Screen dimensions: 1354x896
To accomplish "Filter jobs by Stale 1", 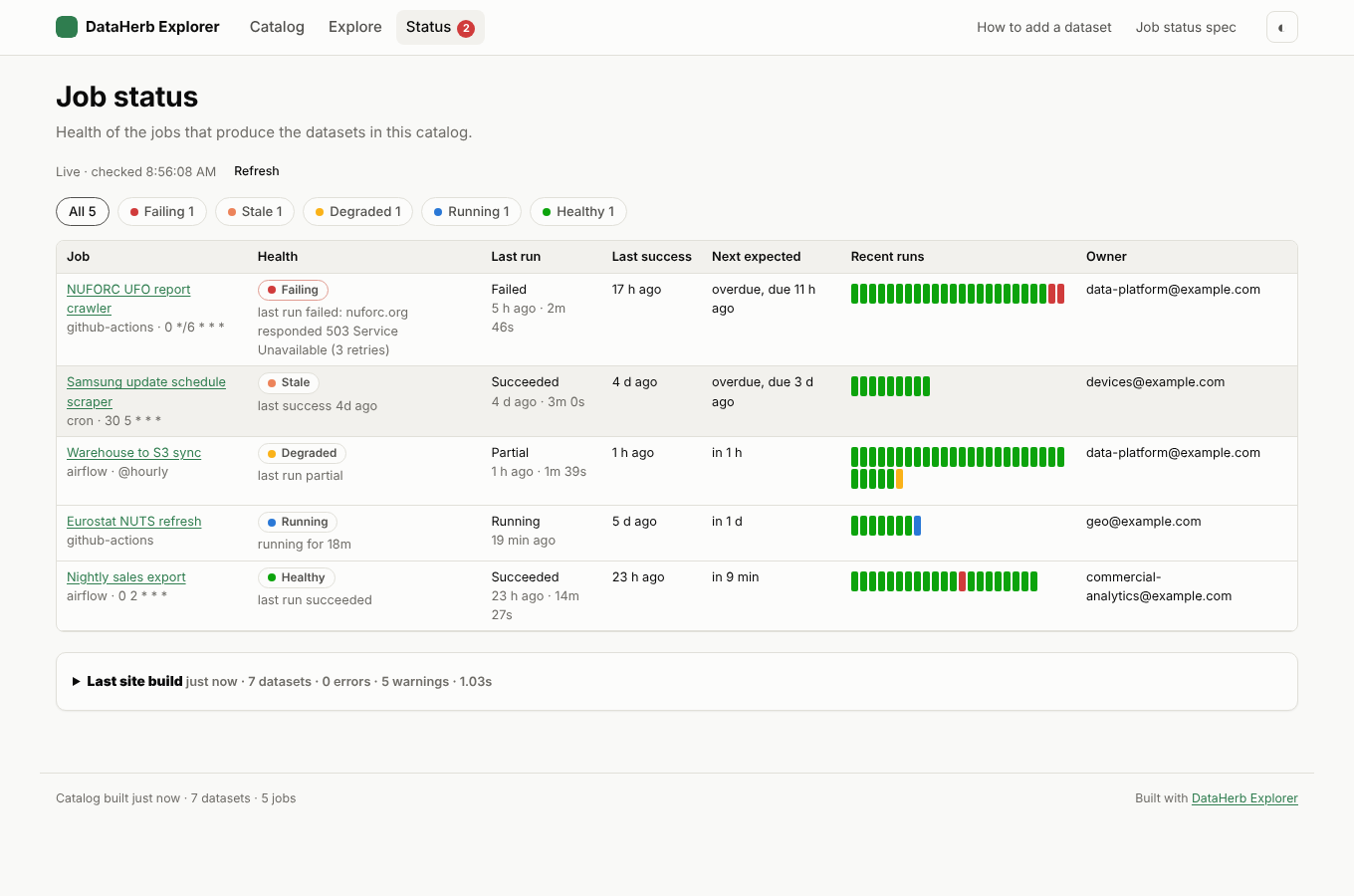I will (255, 211).
